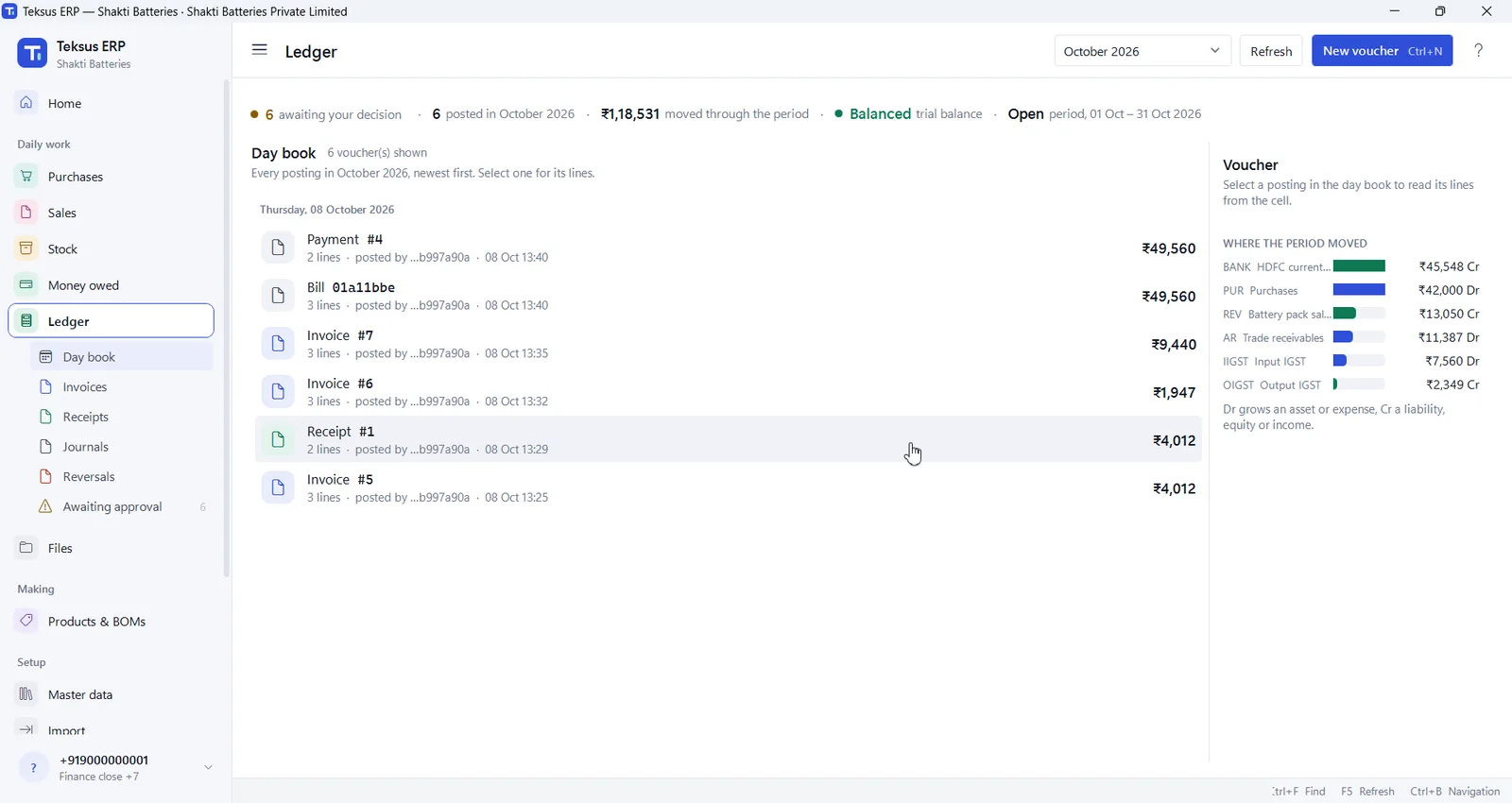Click the Master data library icon

pyautogui.click(x=26, y=694)
